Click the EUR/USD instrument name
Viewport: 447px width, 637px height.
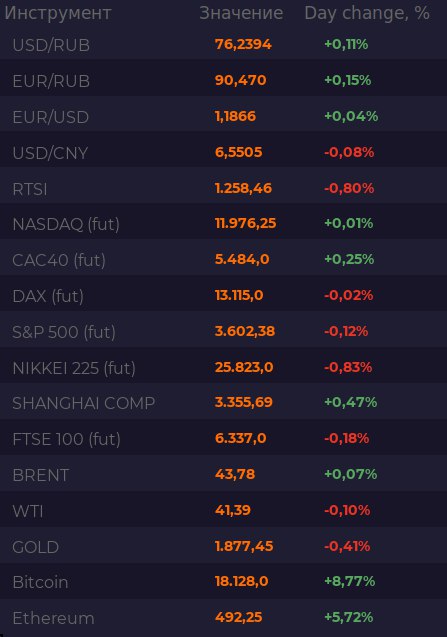coord(51,117)
